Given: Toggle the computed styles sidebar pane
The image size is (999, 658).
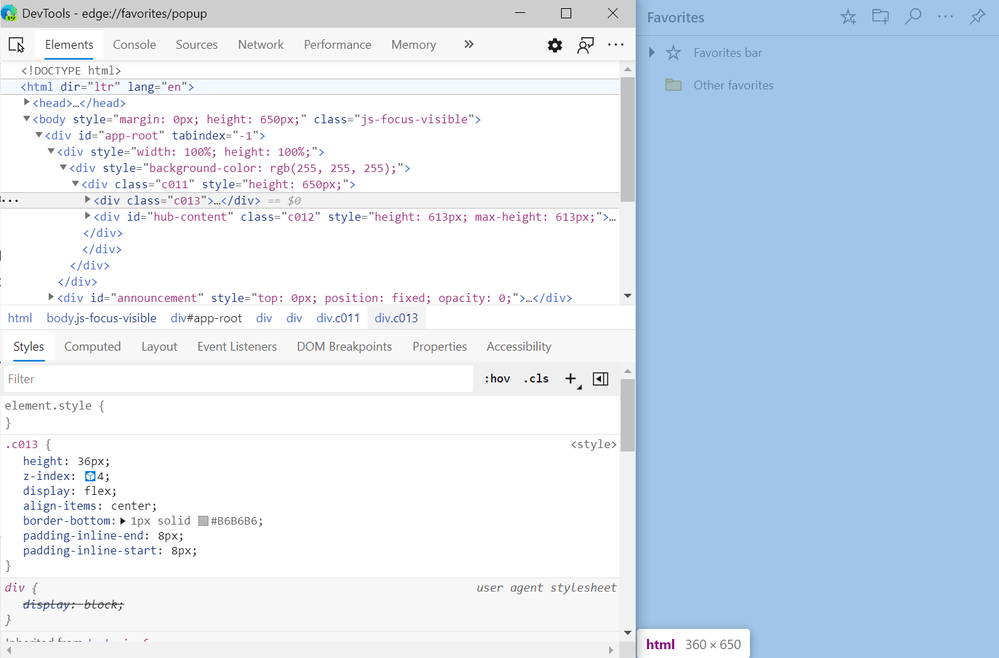Looking at the screenshot, I should pyautogui.click(x=600, y=379).
